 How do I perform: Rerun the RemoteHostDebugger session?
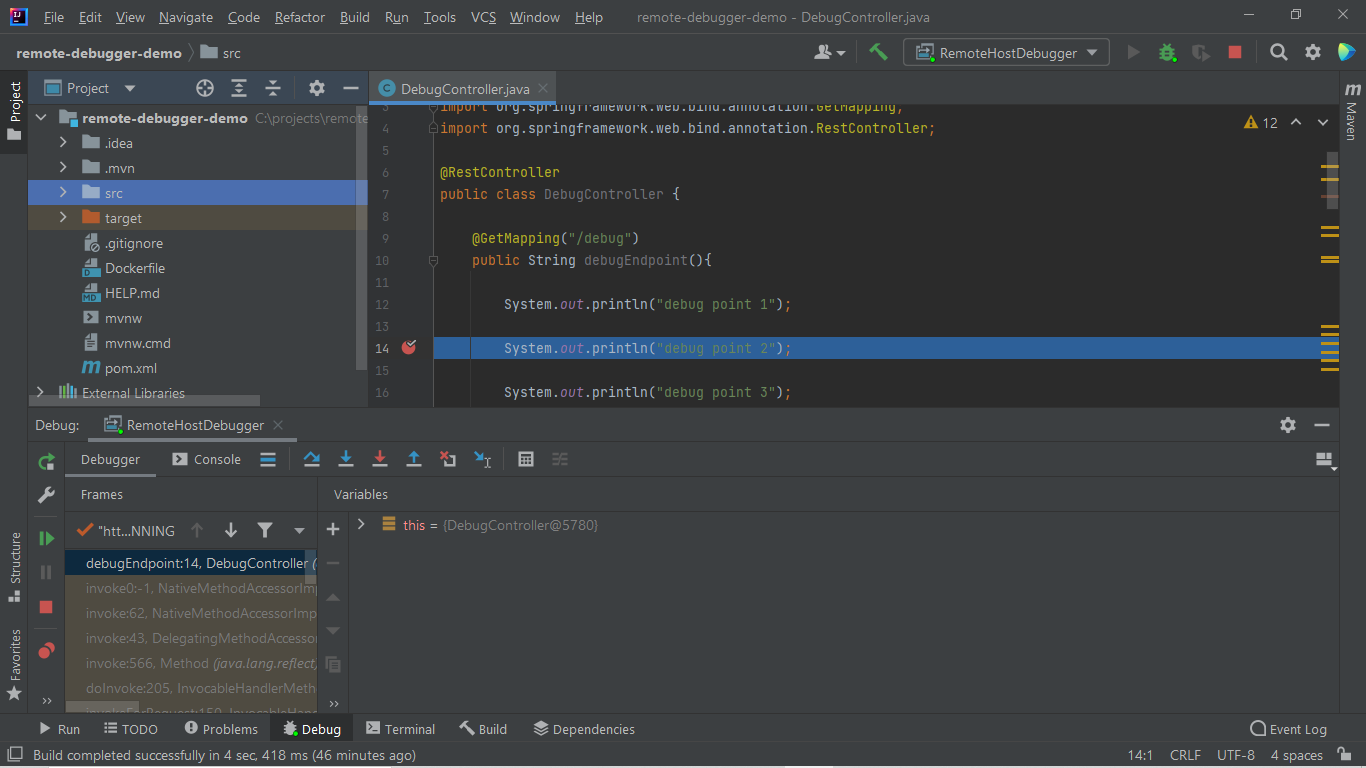(46, 461)
